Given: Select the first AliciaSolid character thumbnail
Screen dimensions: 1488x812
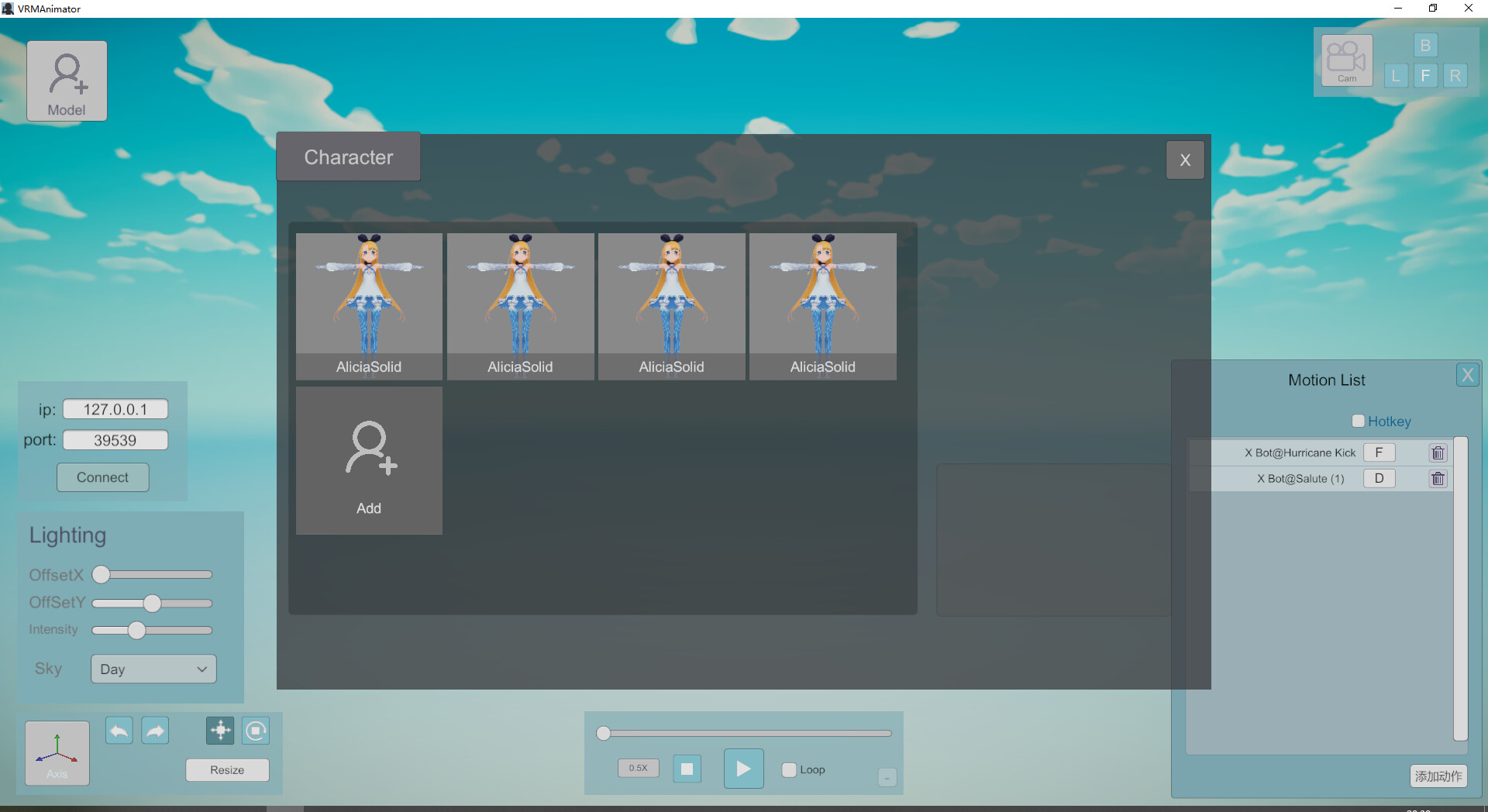Looking at the screenshot, I should (x=368, y=306).
